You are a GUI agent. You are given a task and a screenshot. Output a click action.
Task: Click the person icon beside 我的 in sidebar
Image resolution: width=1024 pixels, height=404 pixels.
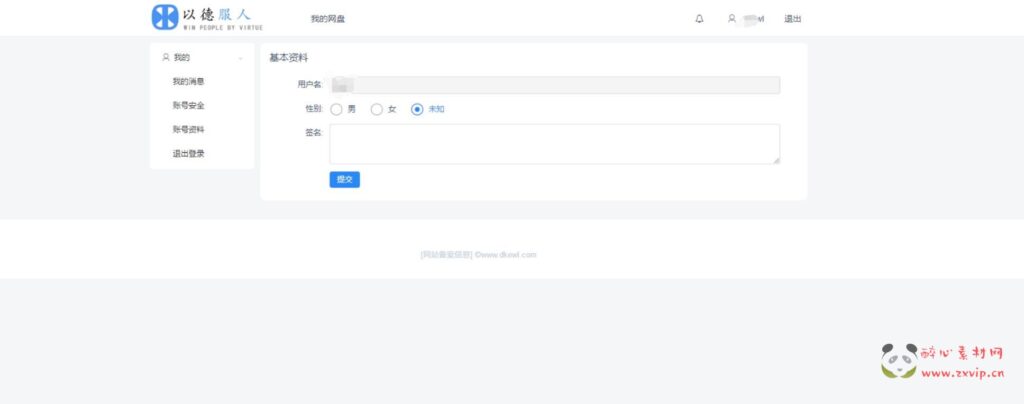tap(166, 58)
